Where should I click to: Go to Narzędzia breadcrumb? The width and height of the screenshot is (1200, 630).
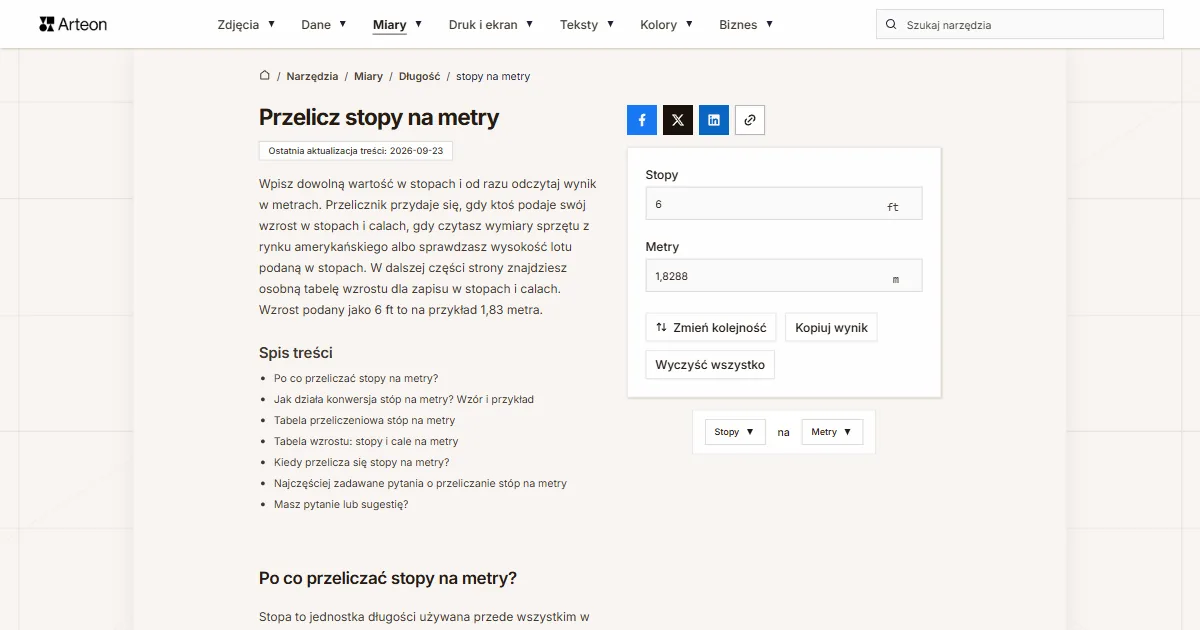pyautogui.click(x=312, y=76)
